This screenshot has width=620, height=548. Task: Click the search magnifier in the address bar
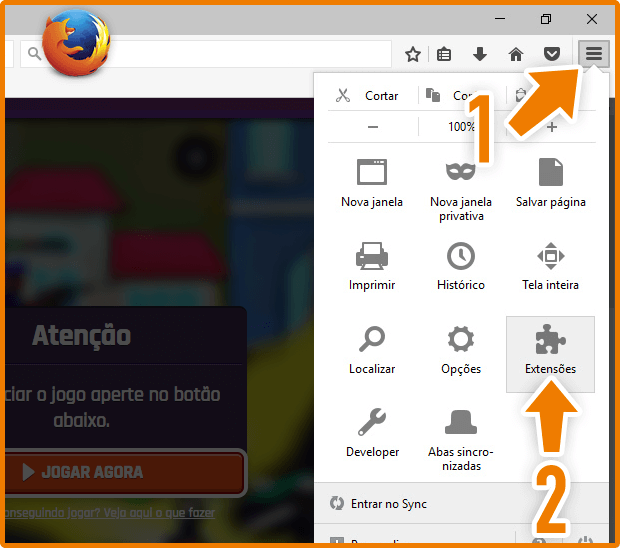click(34, 54)
